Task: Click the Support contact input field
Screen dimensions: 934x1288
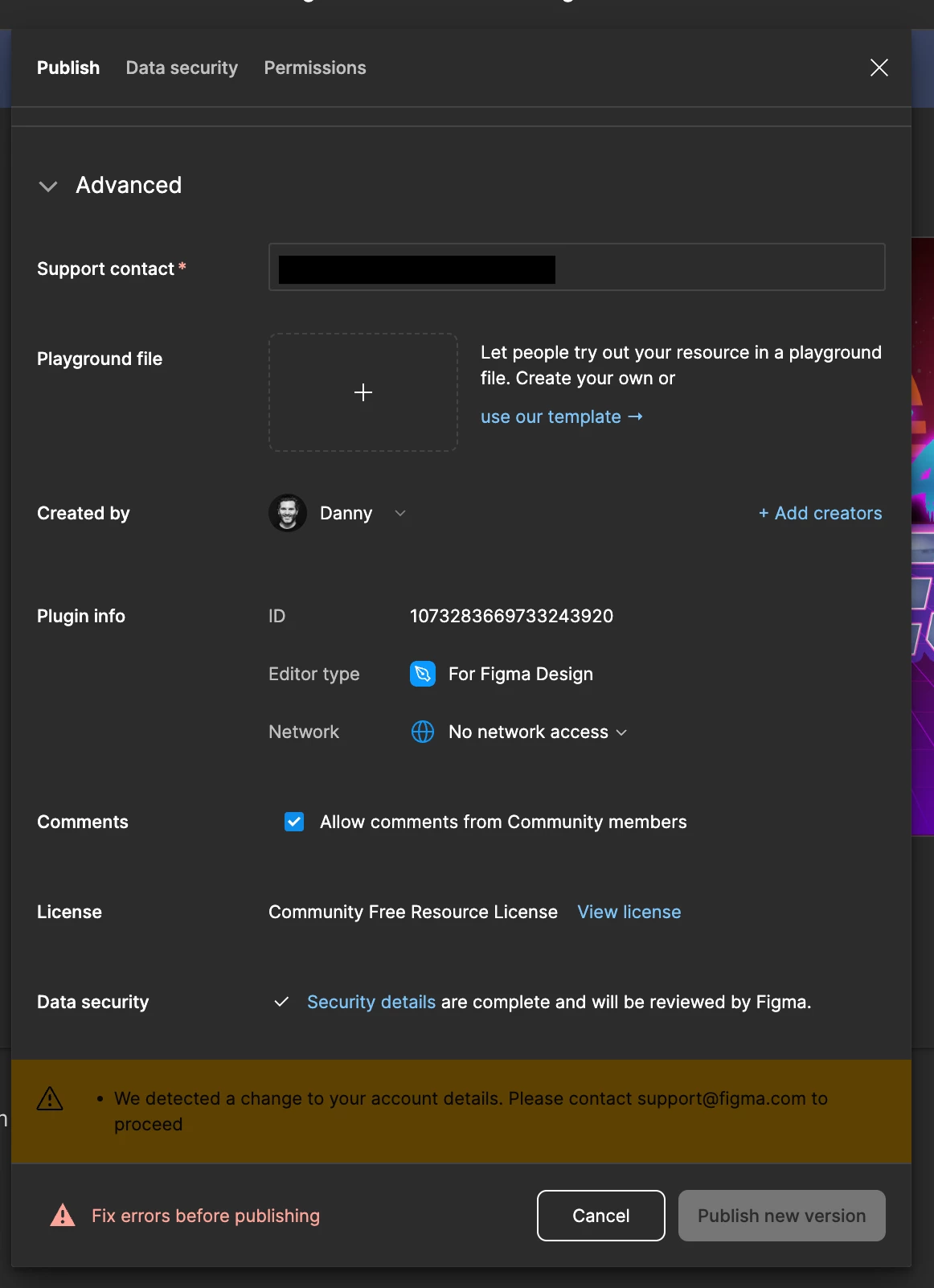Action: 577,267
